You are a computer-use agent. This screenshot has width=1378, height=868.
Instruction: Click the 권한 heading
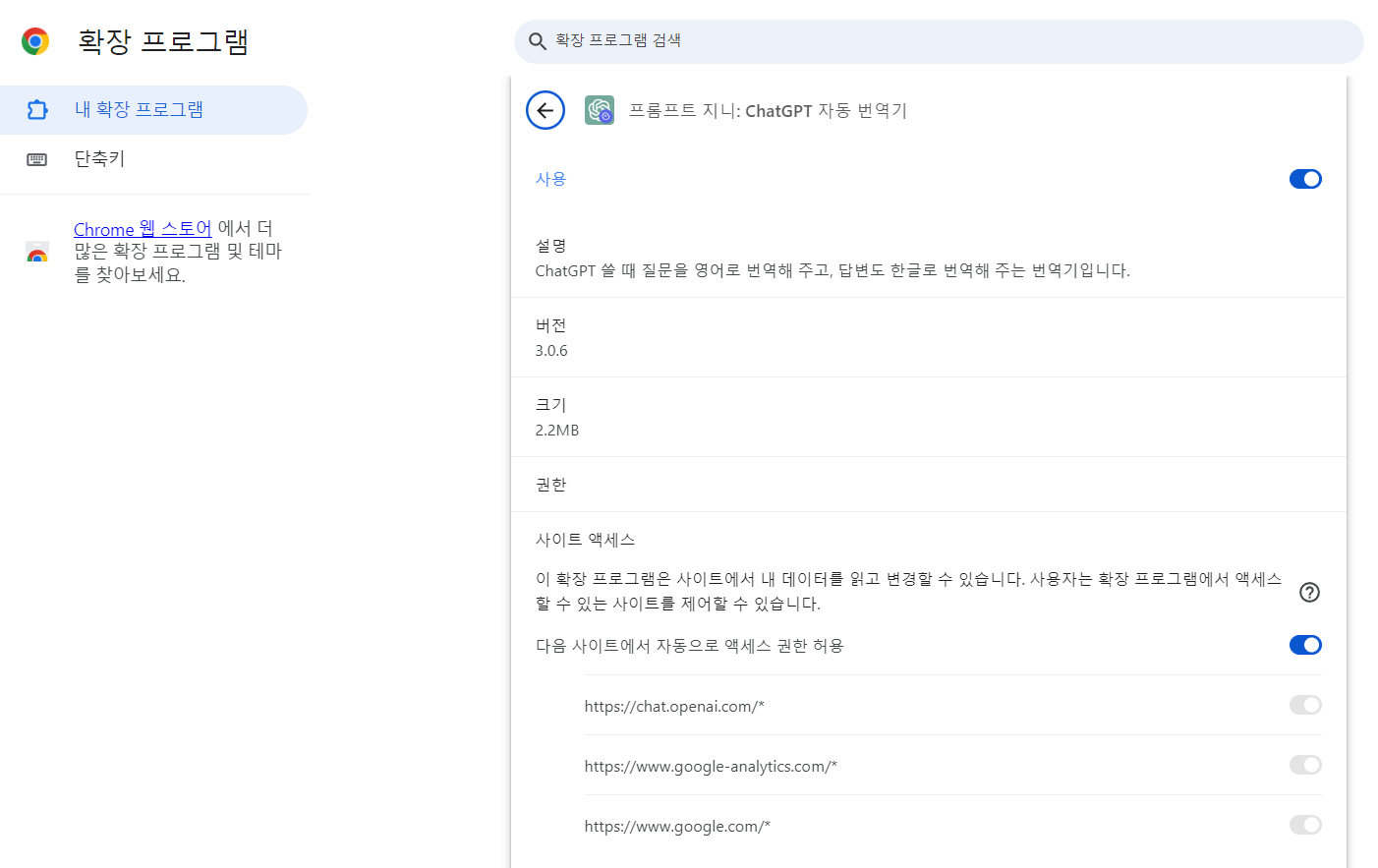550,485
